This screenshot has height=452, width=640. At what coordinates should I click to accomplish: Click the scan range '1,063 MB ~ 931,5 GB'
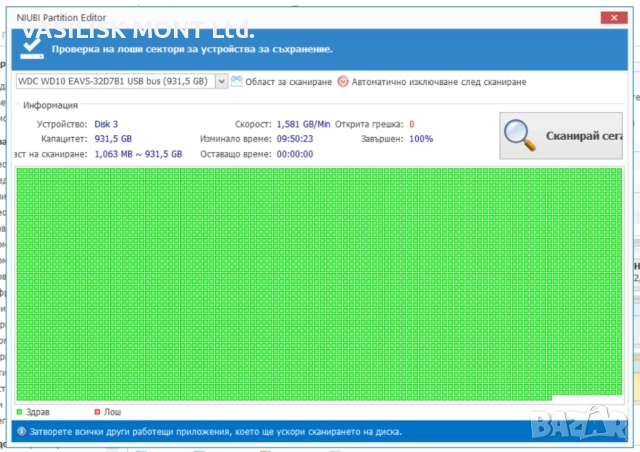[138, 154]
